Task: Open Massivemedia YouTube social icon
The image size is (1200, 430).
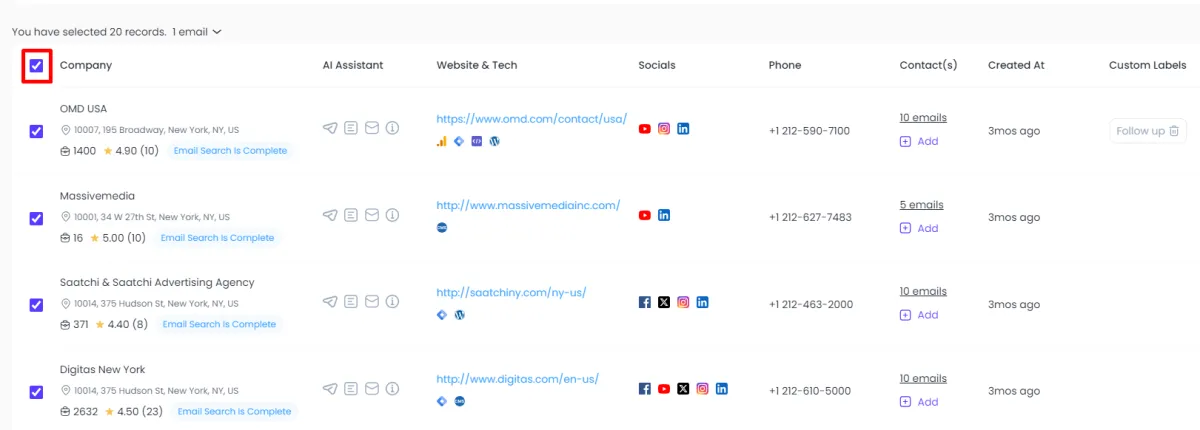Action: pyautogui.click(x=645, y=215)
